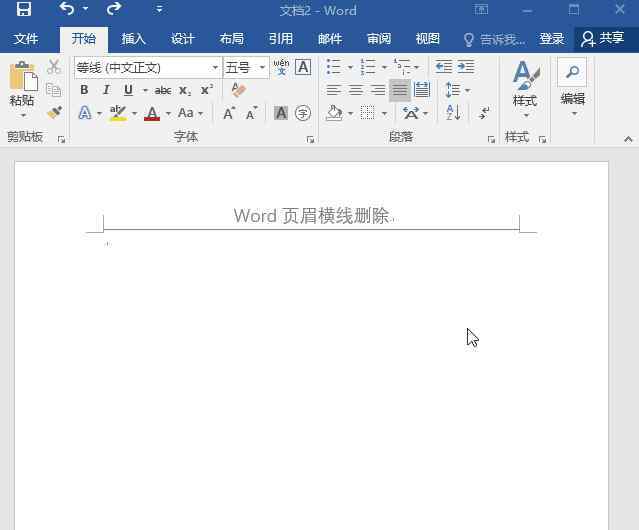Viewport: 639px width, 530px height.
Task: Apply character border with boxed A icon
Action: pyautogui.click(x=303, y=67)
